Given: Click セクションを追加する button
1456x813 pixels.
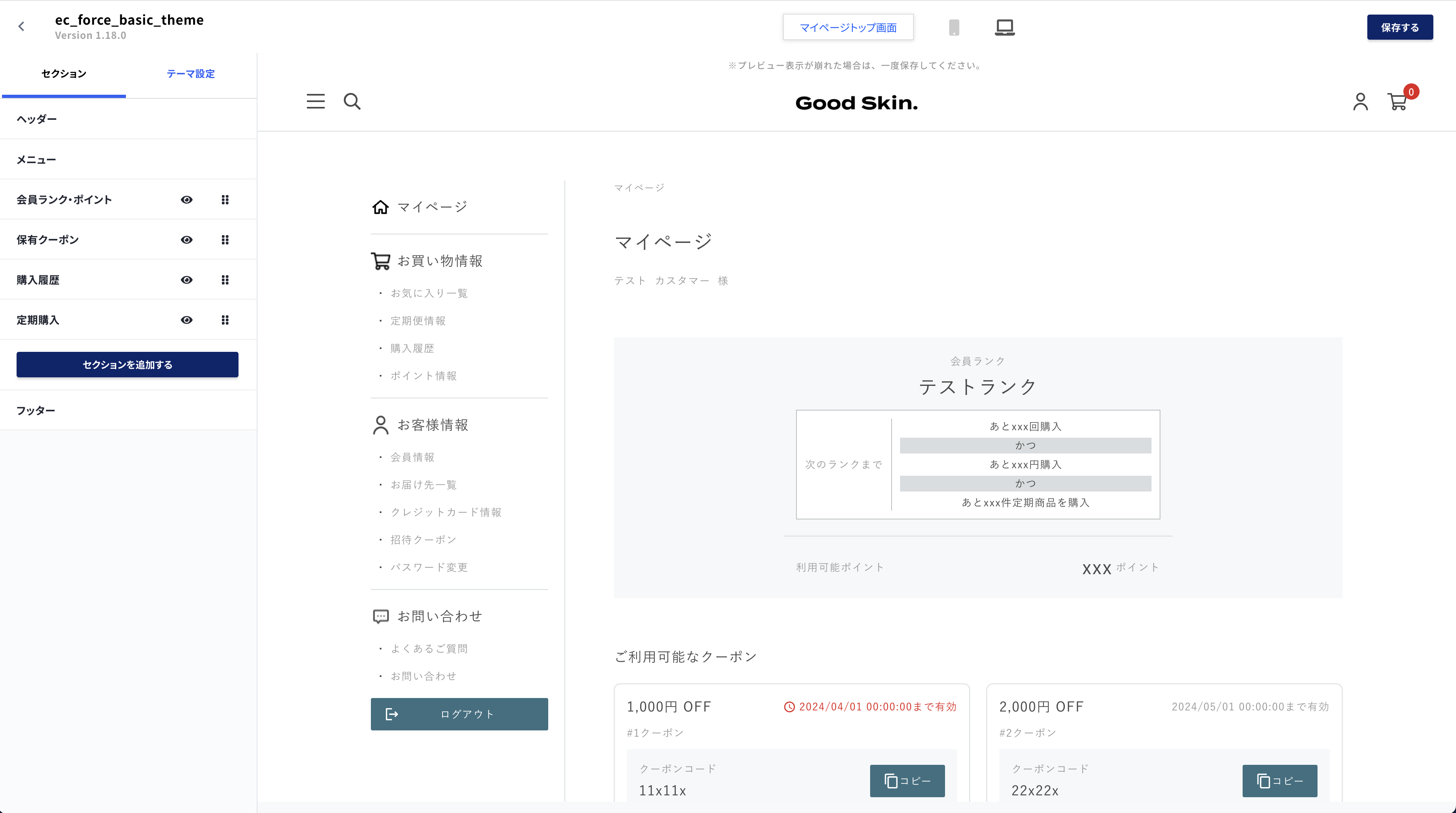Looking at the screenshot, I should [127, 365].
